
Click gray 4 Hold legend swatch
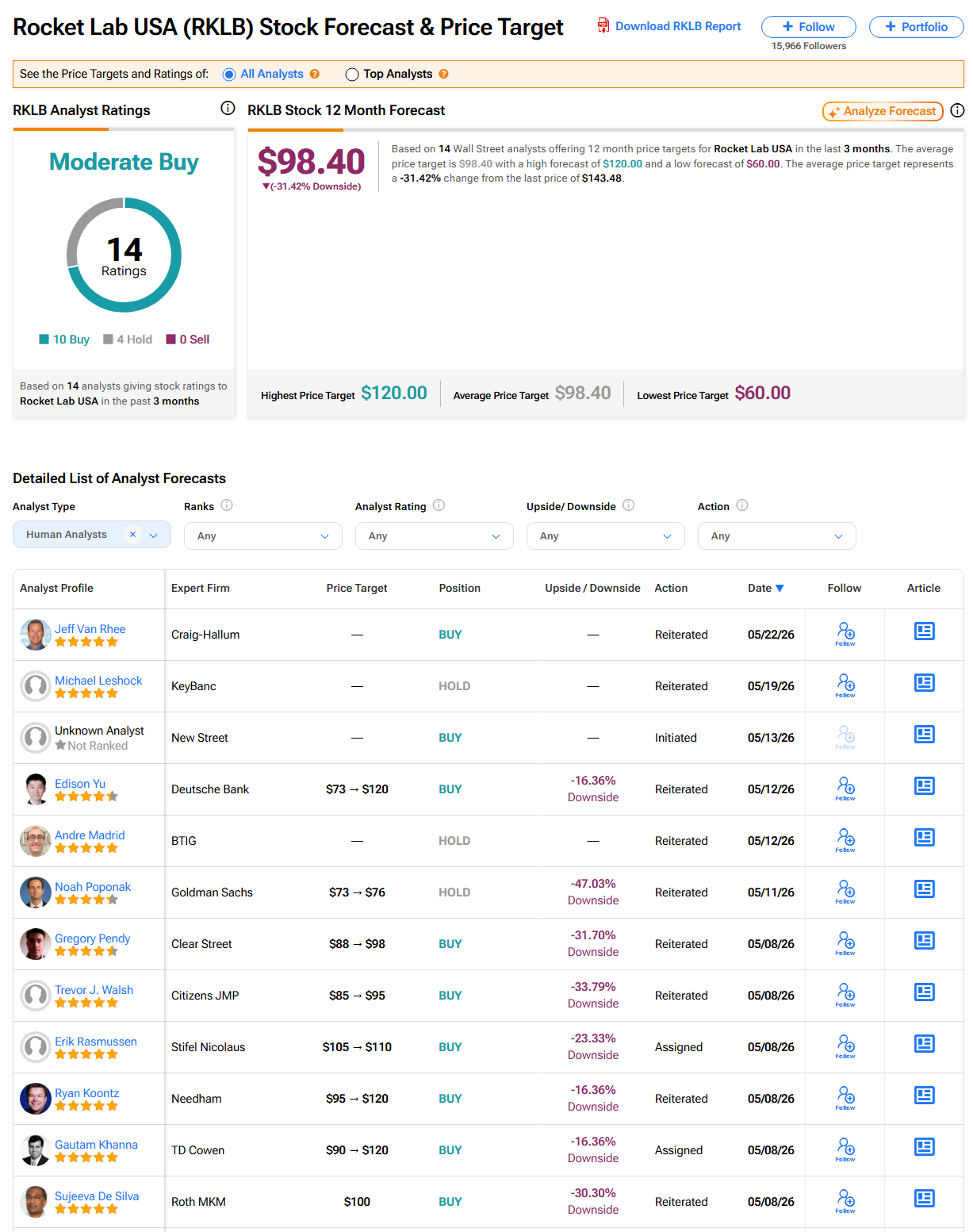[108, 340]
